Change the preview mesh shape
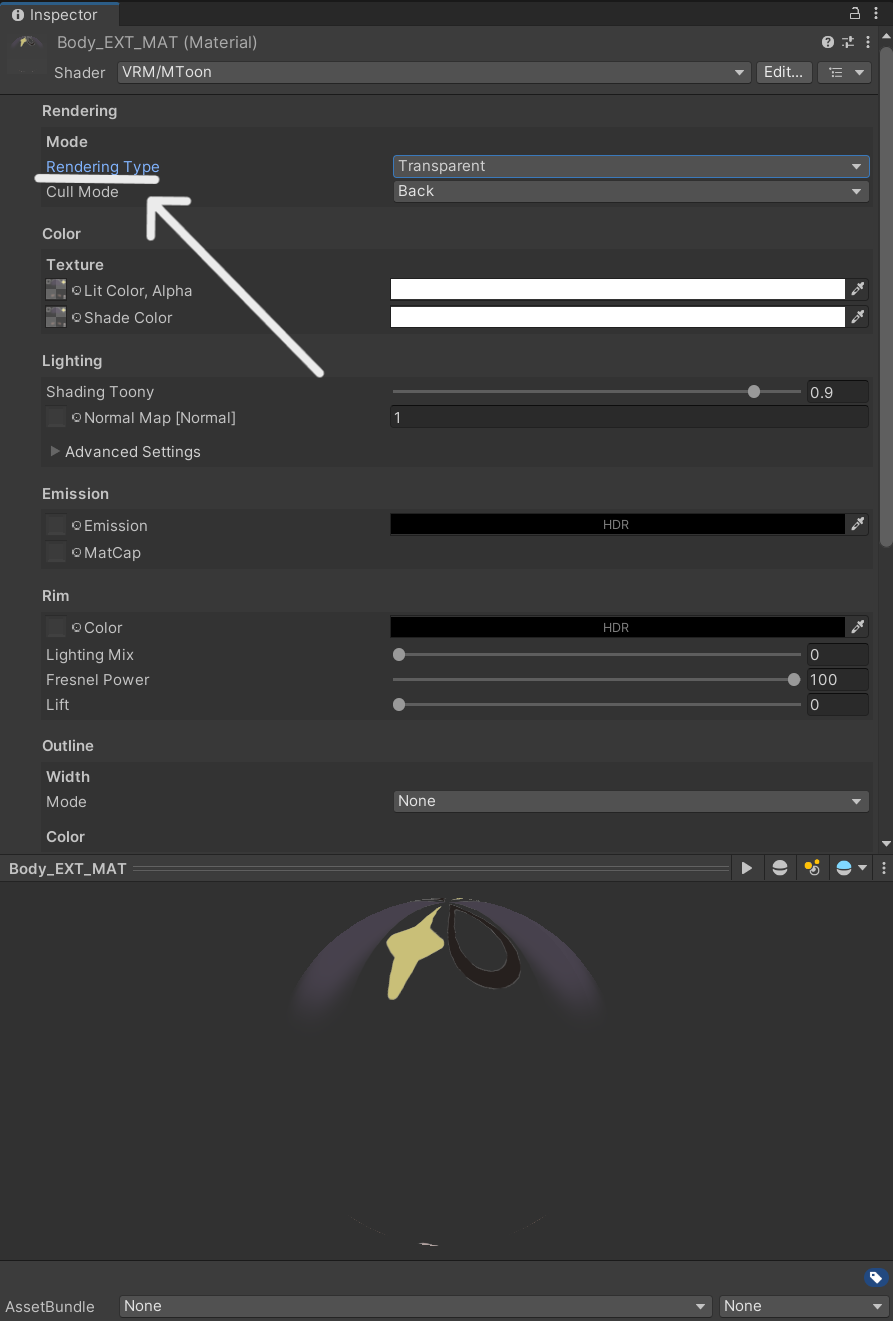This screenshot has height=1321, width=893. click(x=780, y=868)
